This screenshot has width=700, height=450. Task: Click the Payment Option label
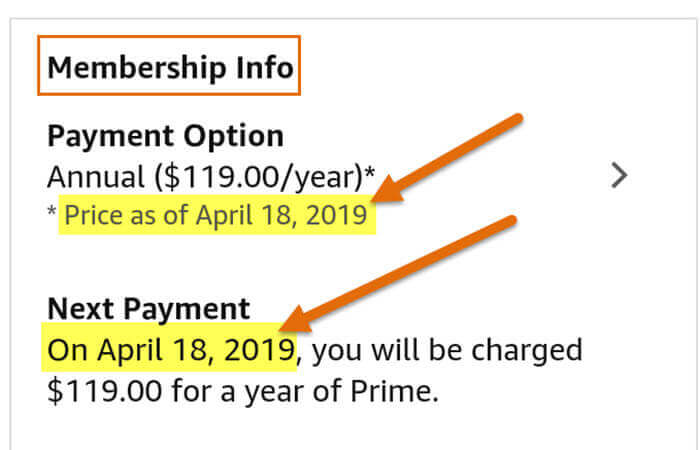pos(165,136)
